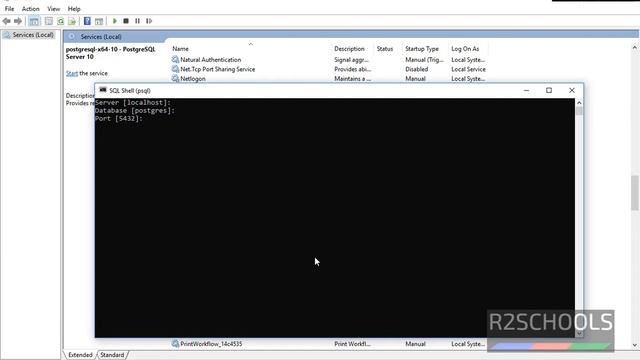Click the Natural Authentication service gear icon
This screenshot has width=640, height=360.
tap(175, 60)
